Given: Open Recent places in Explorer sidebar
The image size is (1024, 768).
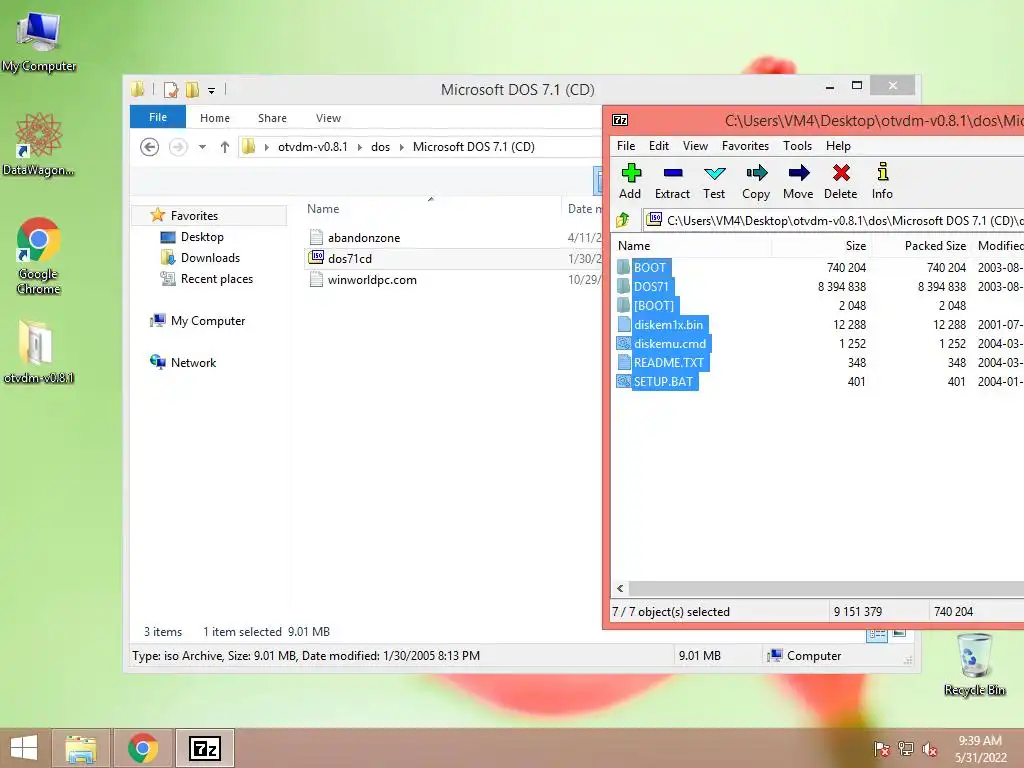Looking at the screenshot, I should click(217, 279).
